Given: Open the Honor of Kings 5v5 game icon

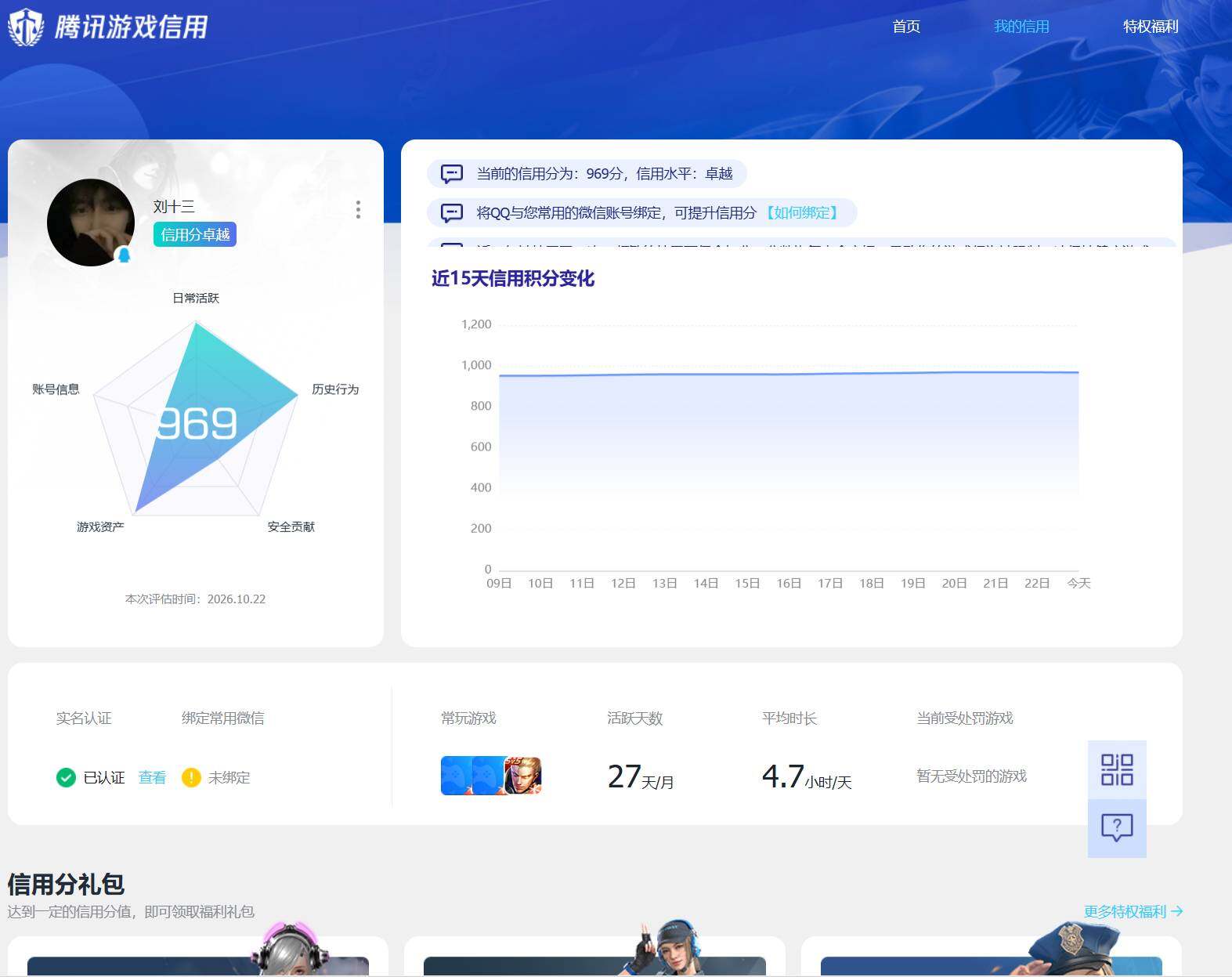Looking at the screenshot, I should tap(522, 776).
